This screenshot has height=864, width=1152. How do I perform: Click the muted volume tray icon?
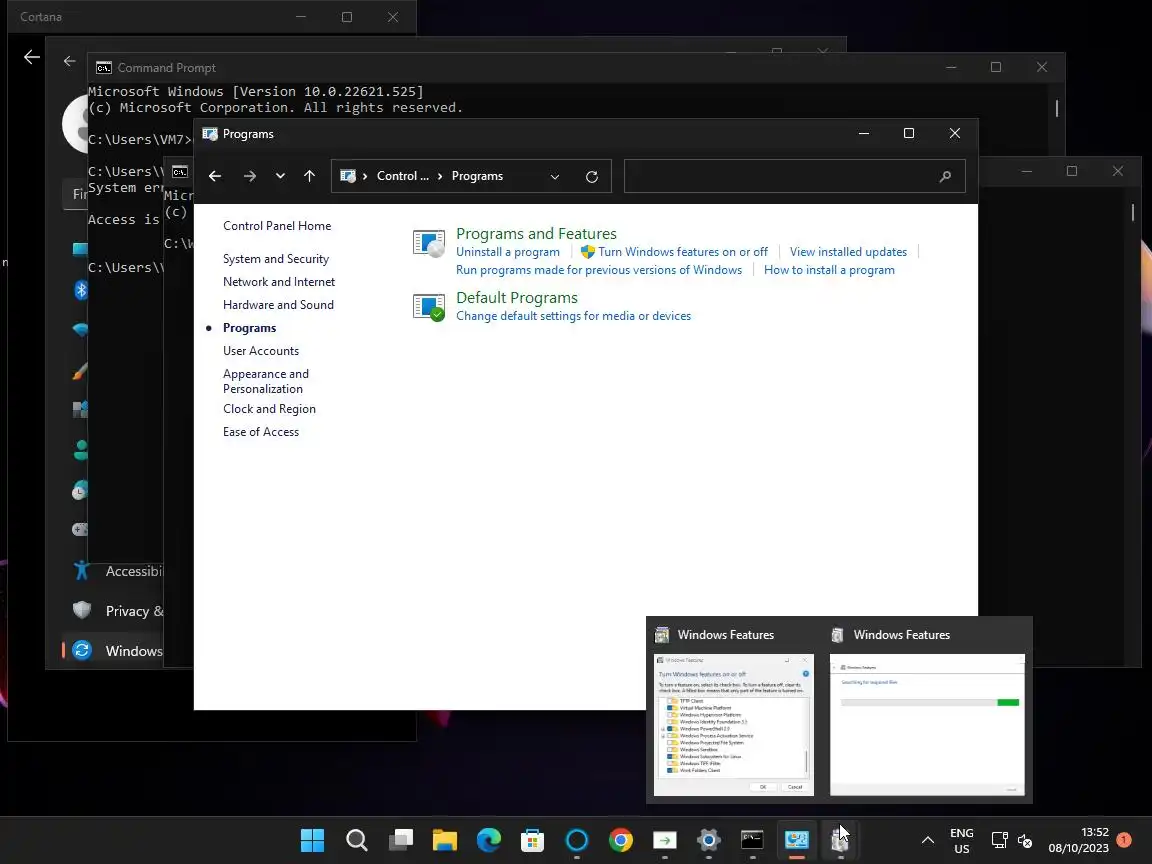coord(1025,840)
